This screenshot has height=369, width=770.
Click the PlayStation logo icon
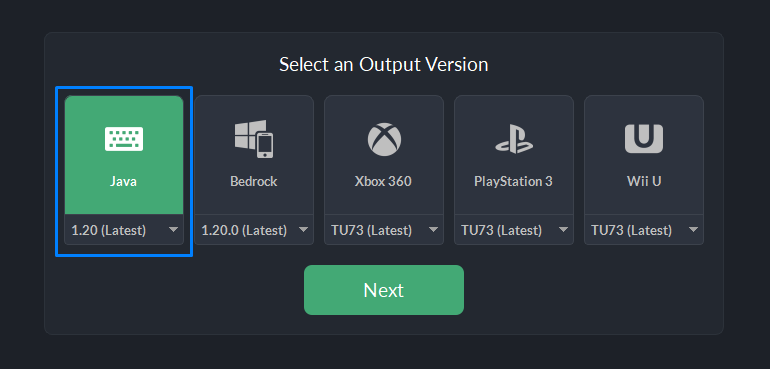(514, 139)
